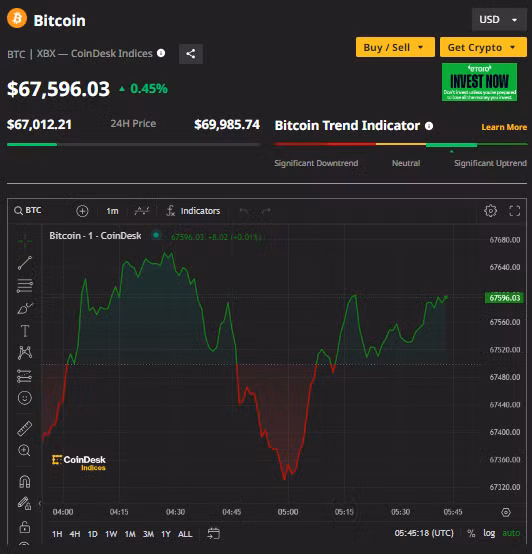Image resolution: width=532 pixels, height=554 pixels.
Task: Enter fullscreen chart mode
Action: [x=515, y=211]
